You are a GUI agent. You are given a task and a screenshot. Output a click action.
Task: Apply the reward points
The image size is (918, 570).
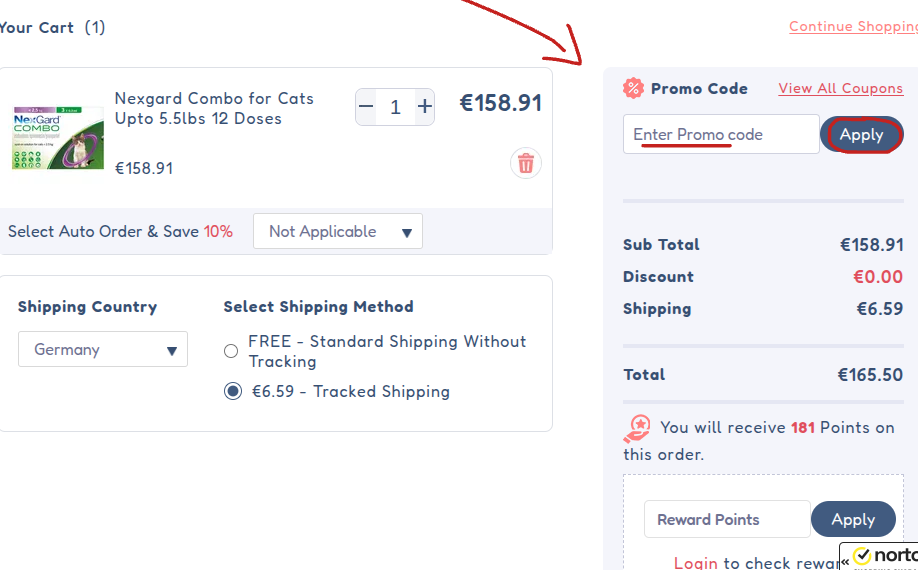[853, 519]
